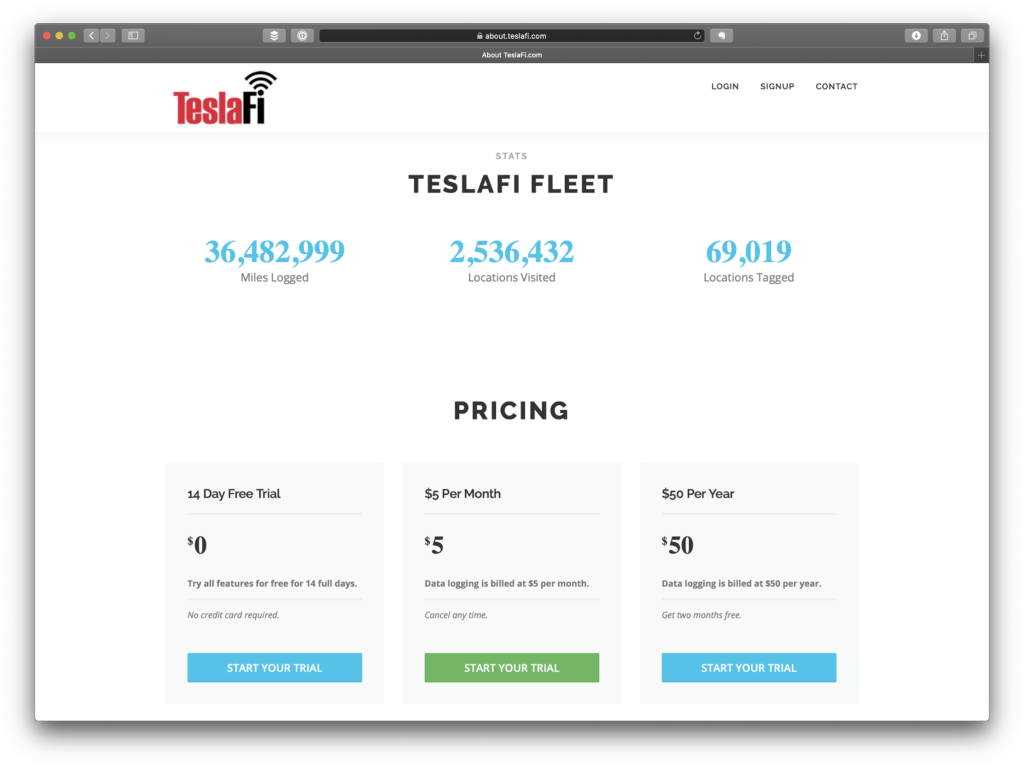Reload the page with the refresh icon
This screenshot has width=1024, height=767.
tap(697, 35)
